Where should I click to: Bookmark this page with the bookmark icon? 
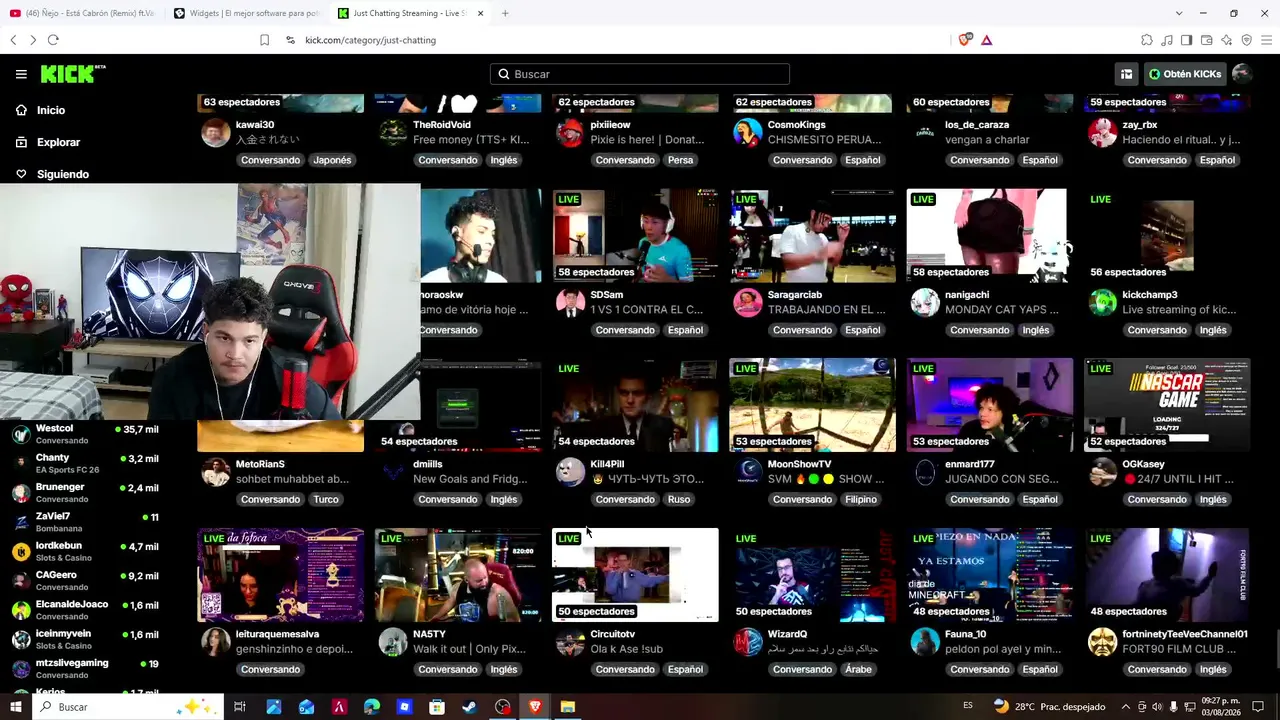click(264, 40)
